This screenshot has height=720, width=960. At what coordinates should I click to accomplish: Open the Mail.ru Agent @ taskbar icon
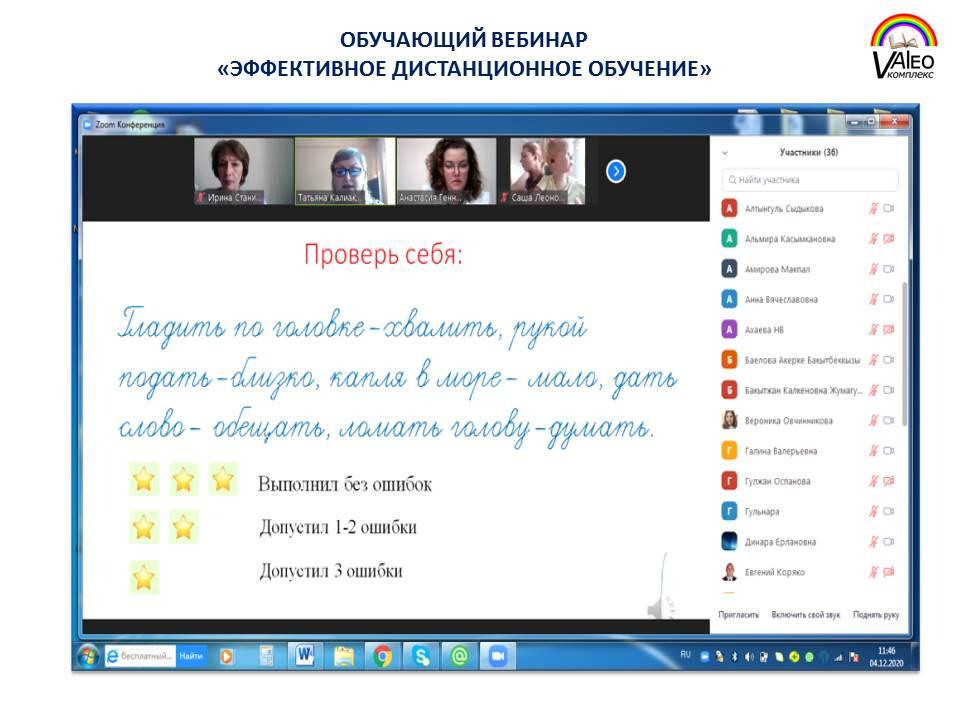click(459, 656)
